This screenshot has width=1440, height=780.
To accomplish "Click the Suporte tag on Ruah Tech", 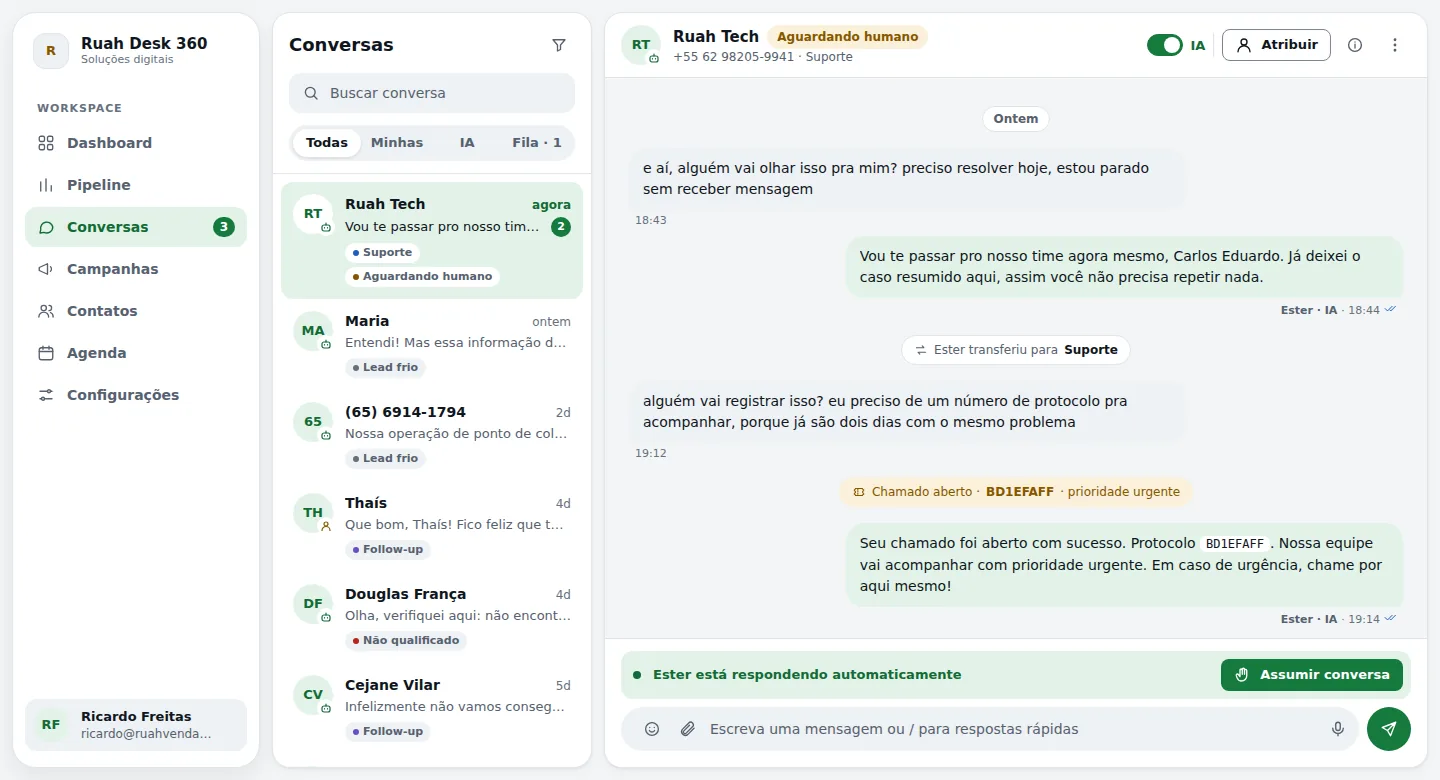I will point(382,253).
